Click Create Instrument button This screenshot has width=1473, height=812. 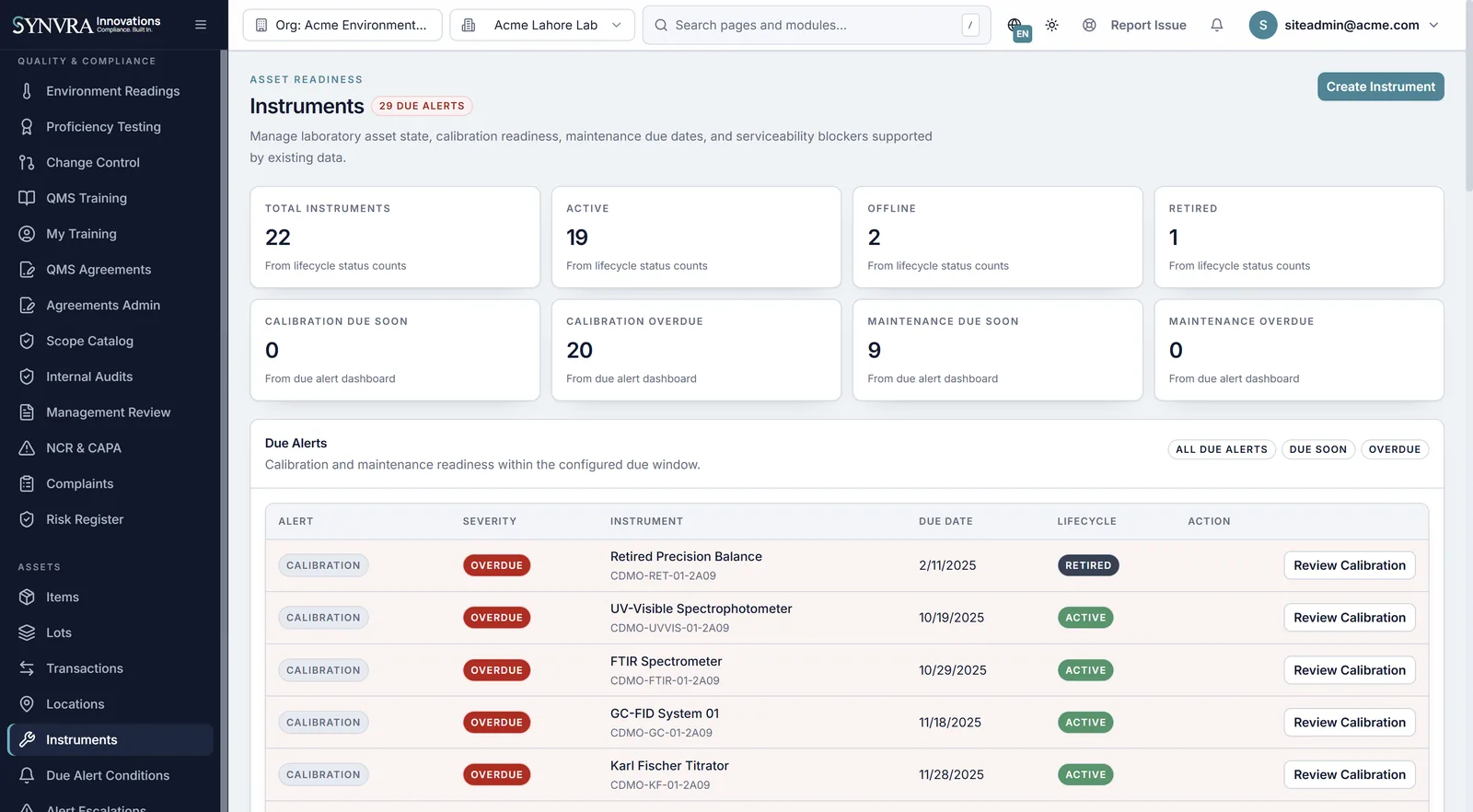1380,87
